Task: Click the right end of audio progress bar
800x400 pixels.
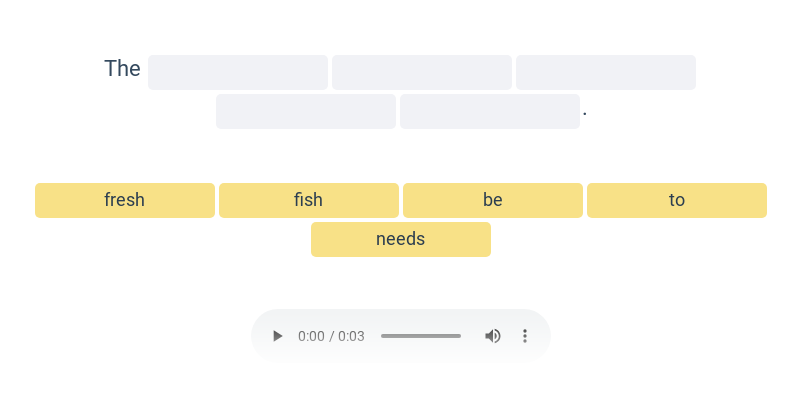Action: click(459, 336)
